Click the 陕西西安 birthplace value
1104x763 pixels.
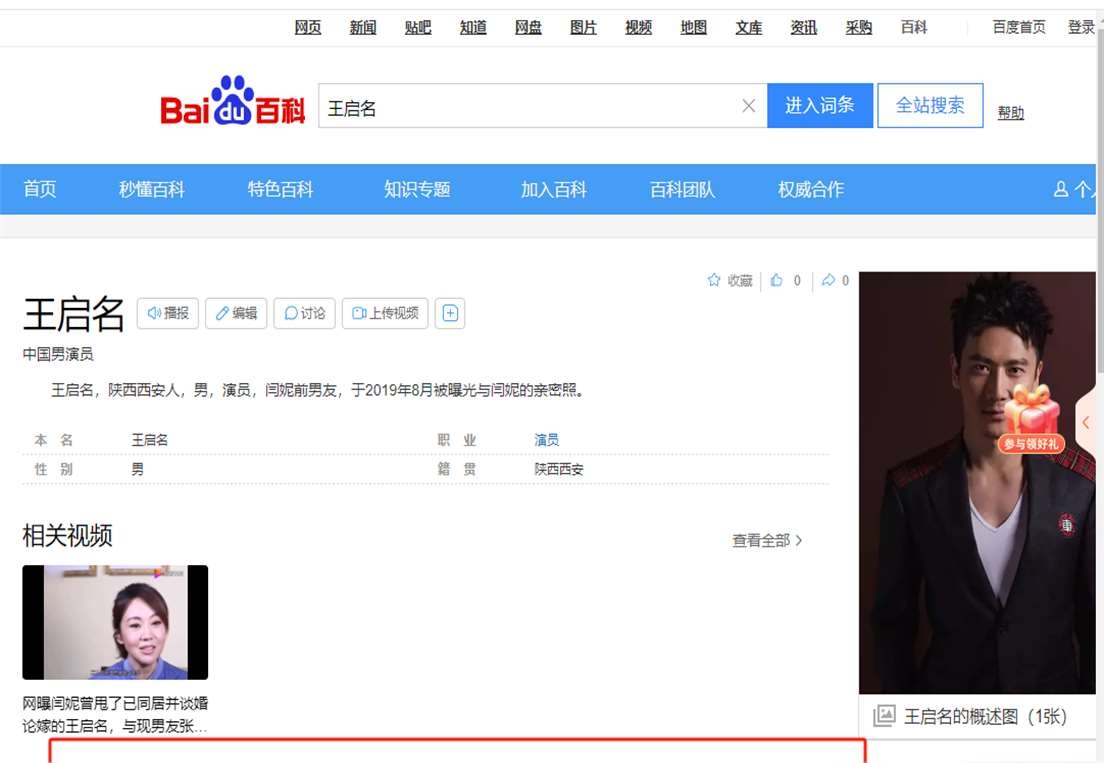coord(558,469)
